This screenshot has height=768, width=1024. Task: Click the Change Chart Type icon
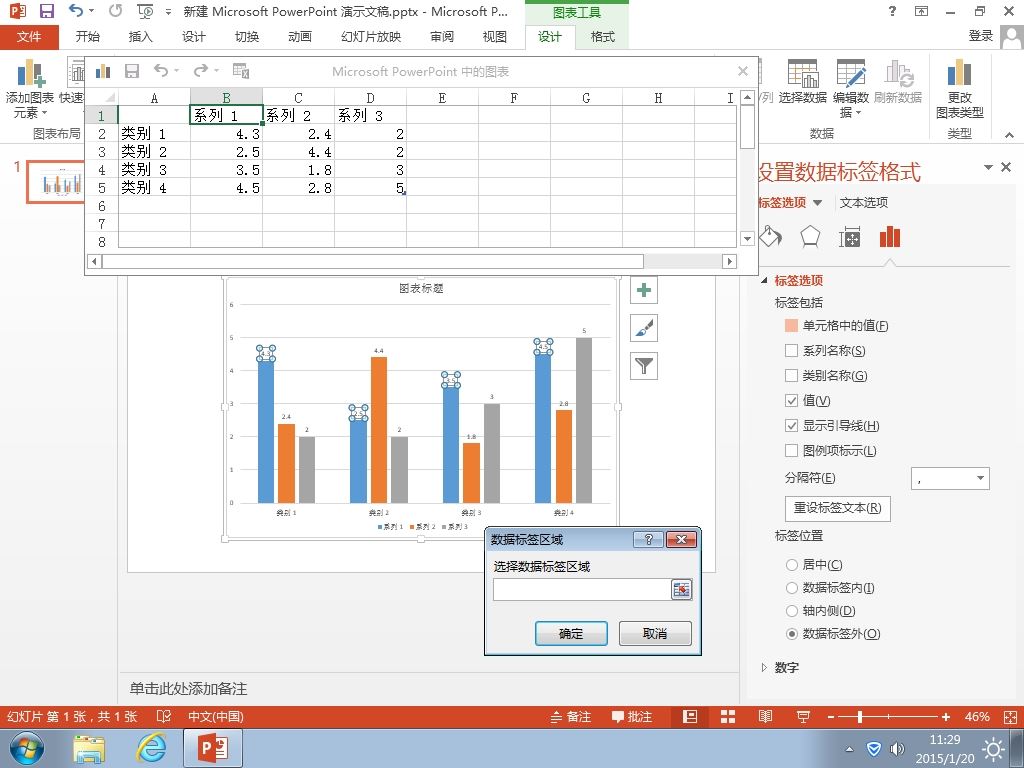(x=959, y=73)
